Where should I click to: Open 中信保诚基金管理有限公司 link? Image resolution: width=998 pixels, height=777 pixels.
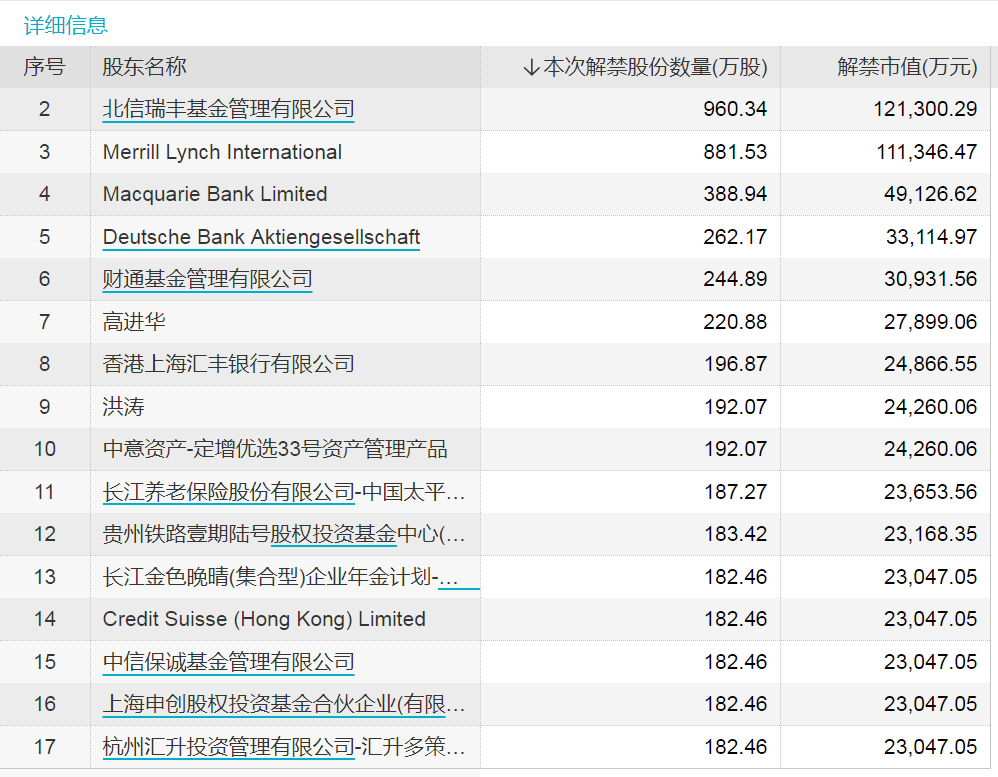[228, 662]
